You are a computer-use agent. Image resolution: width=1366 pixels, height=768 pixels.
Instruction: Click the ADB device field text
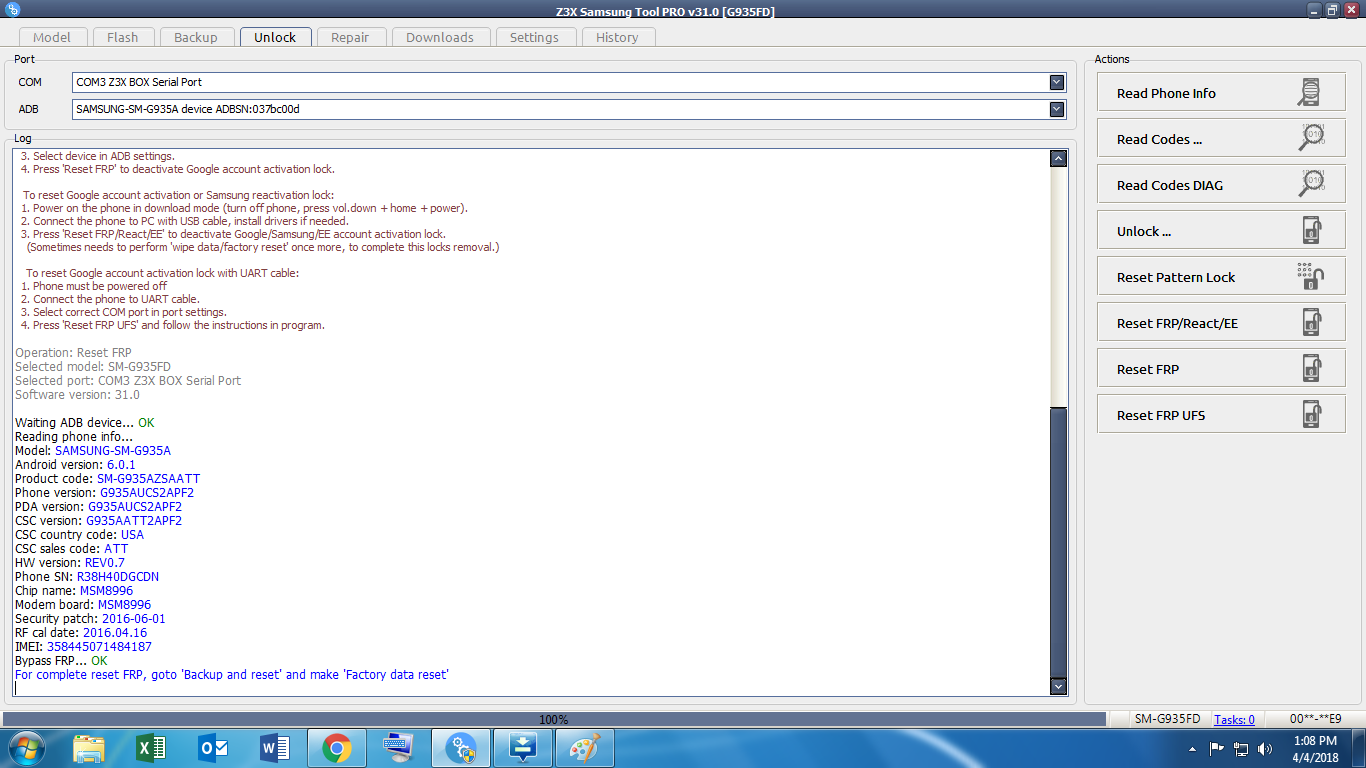(x=188, y=109)
